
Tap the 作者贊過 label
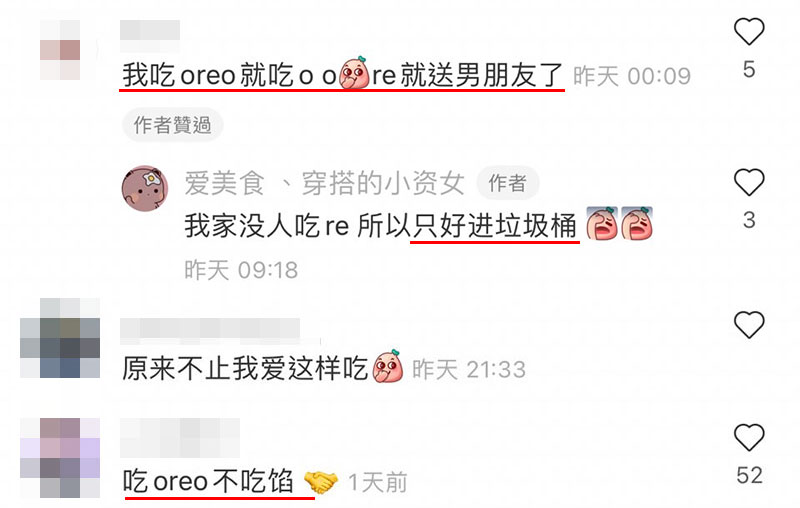[x=172, y=125]
